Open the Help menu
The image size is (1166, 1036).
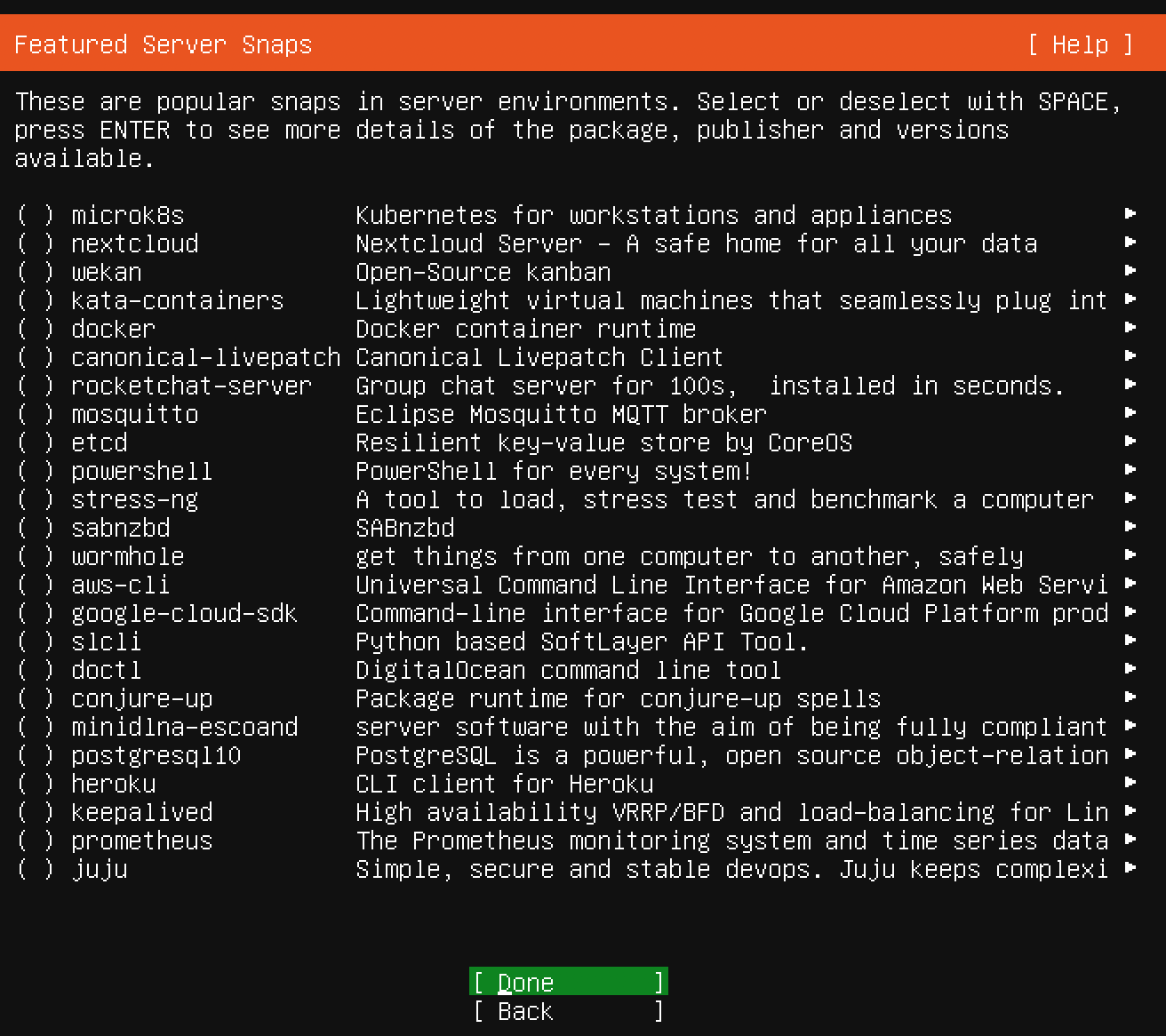coord(1081,44)
